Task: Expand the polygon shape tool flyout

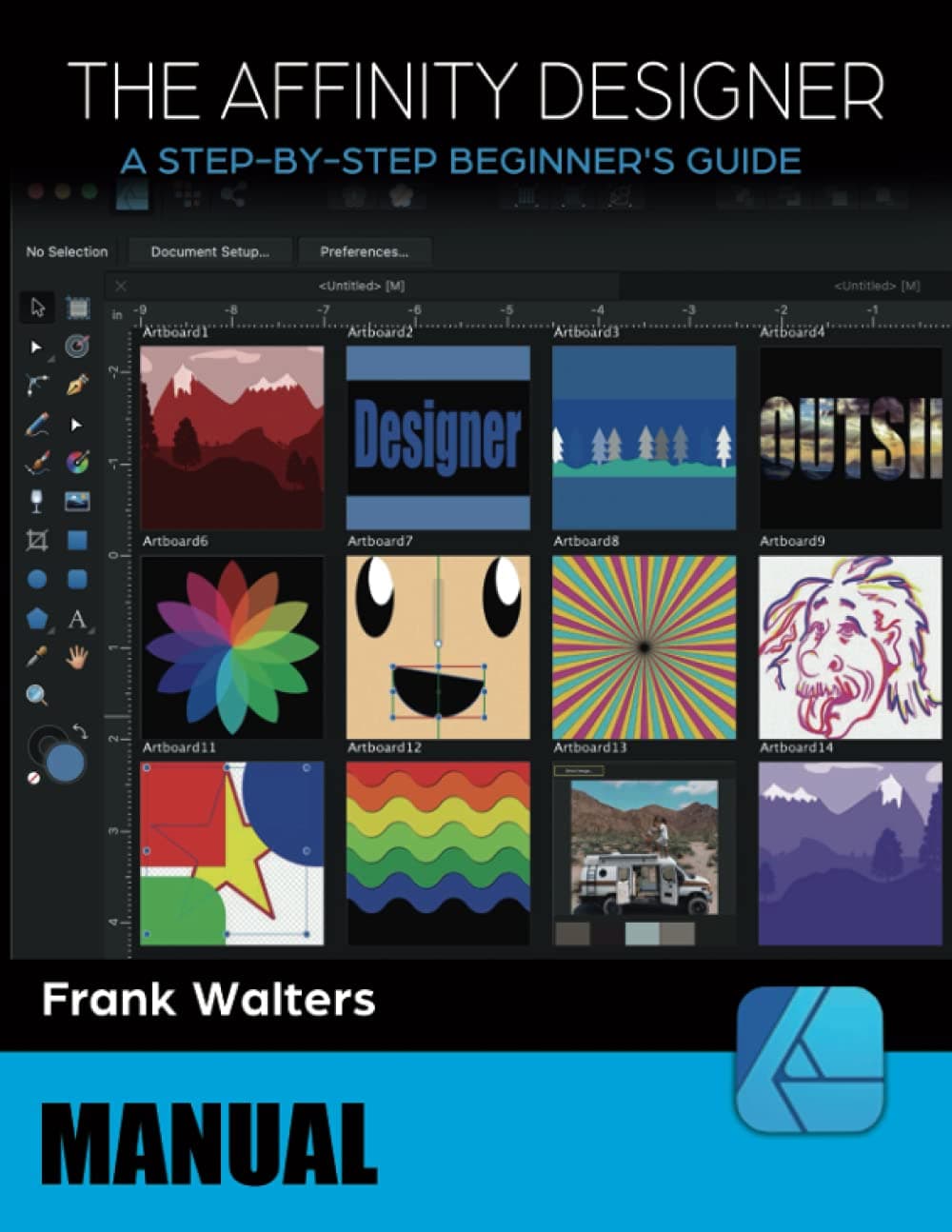Action: click(51, 629)
